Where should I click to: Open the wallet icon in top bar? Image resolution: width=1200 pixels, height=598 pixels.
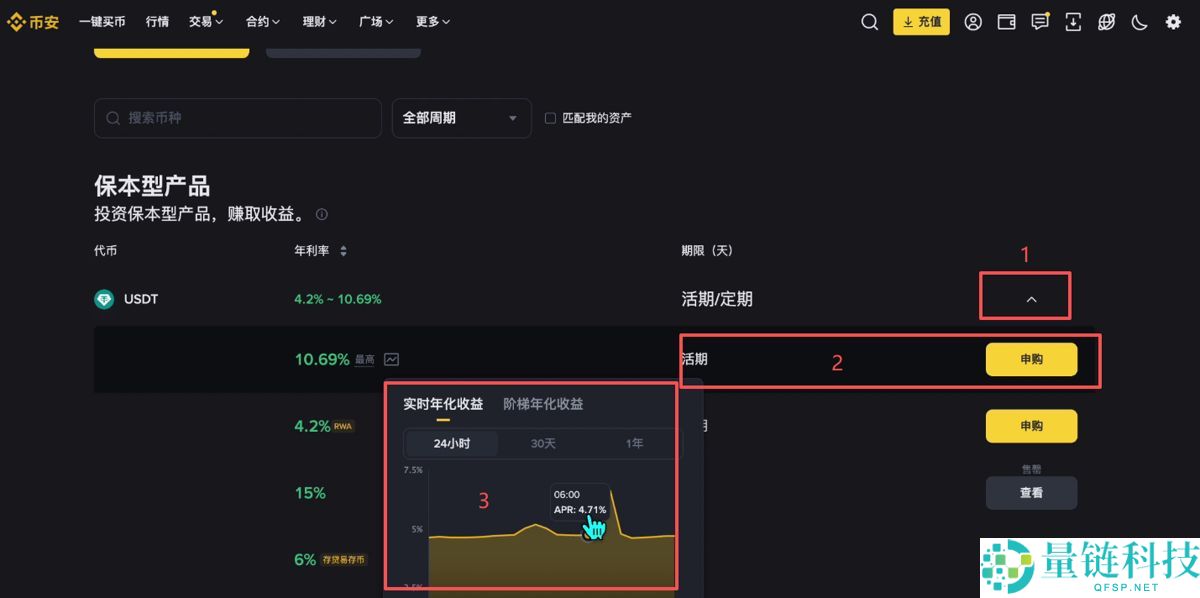[x=1006, y=21]
